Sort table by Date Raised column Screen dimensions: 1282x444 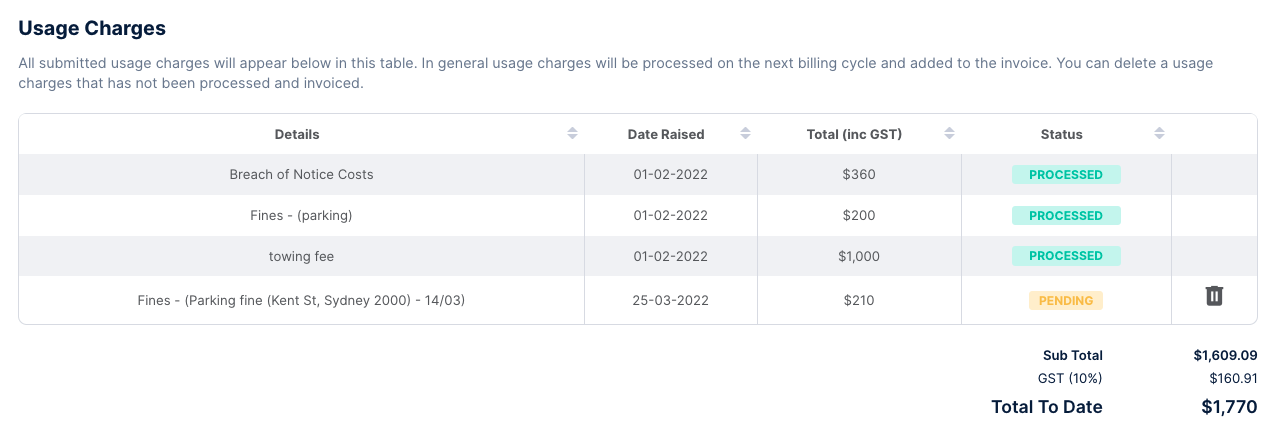click(x=745, y=134)
